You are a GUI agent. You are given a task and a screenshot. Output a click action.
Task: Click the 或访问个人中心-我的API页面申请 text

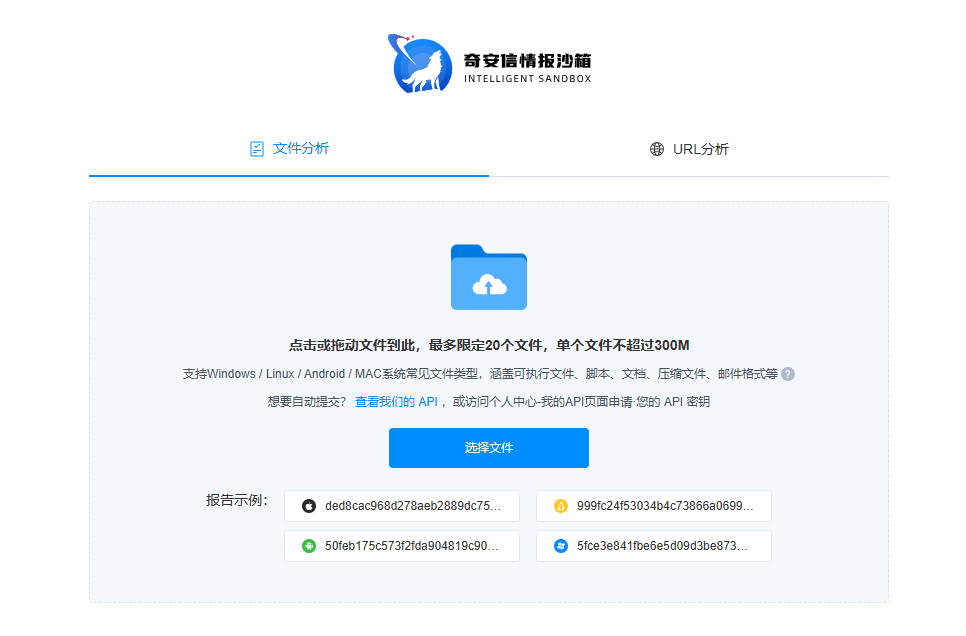click(542, 402)
